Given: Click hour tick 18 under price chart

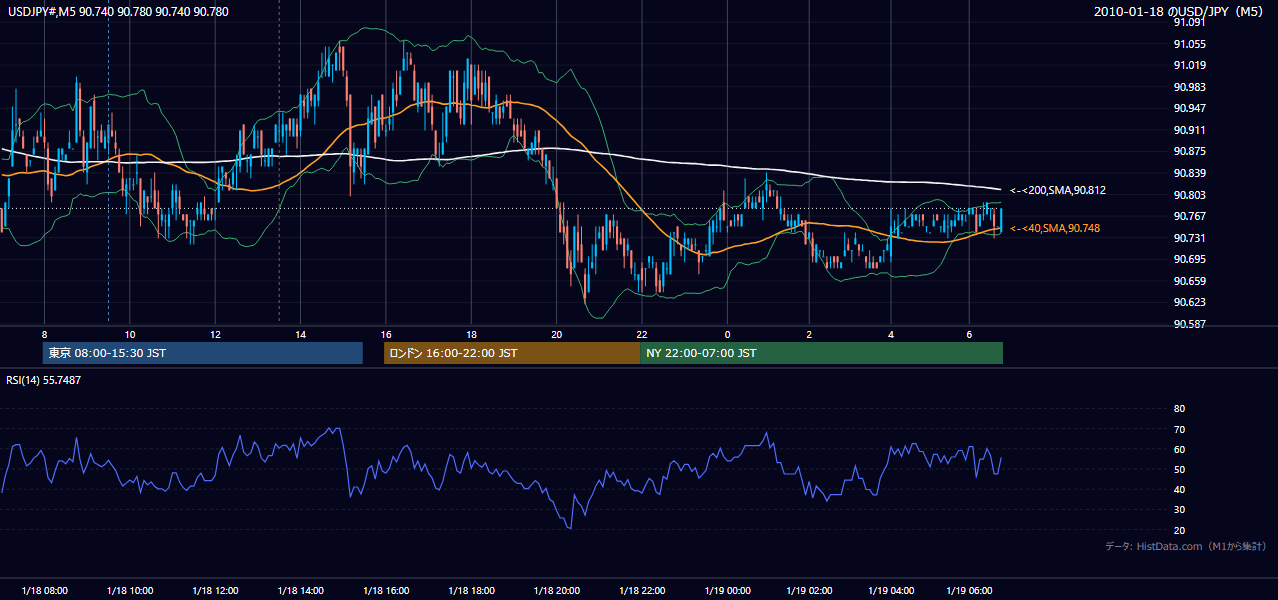Looking at the screenshot, I should [x=472, y=333].
